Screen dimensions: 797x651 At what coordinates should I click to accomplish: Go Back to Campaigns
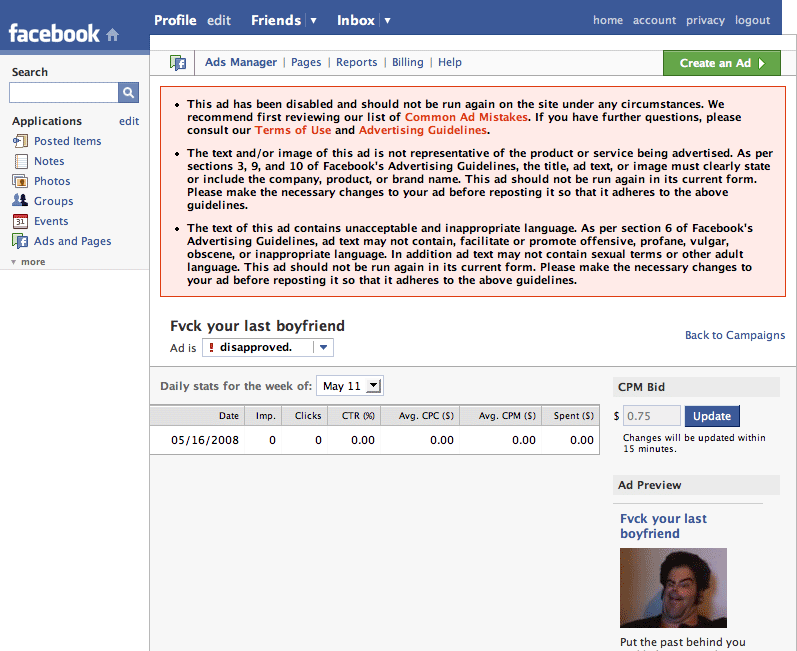pyautogui.click(x=735, y=335)
